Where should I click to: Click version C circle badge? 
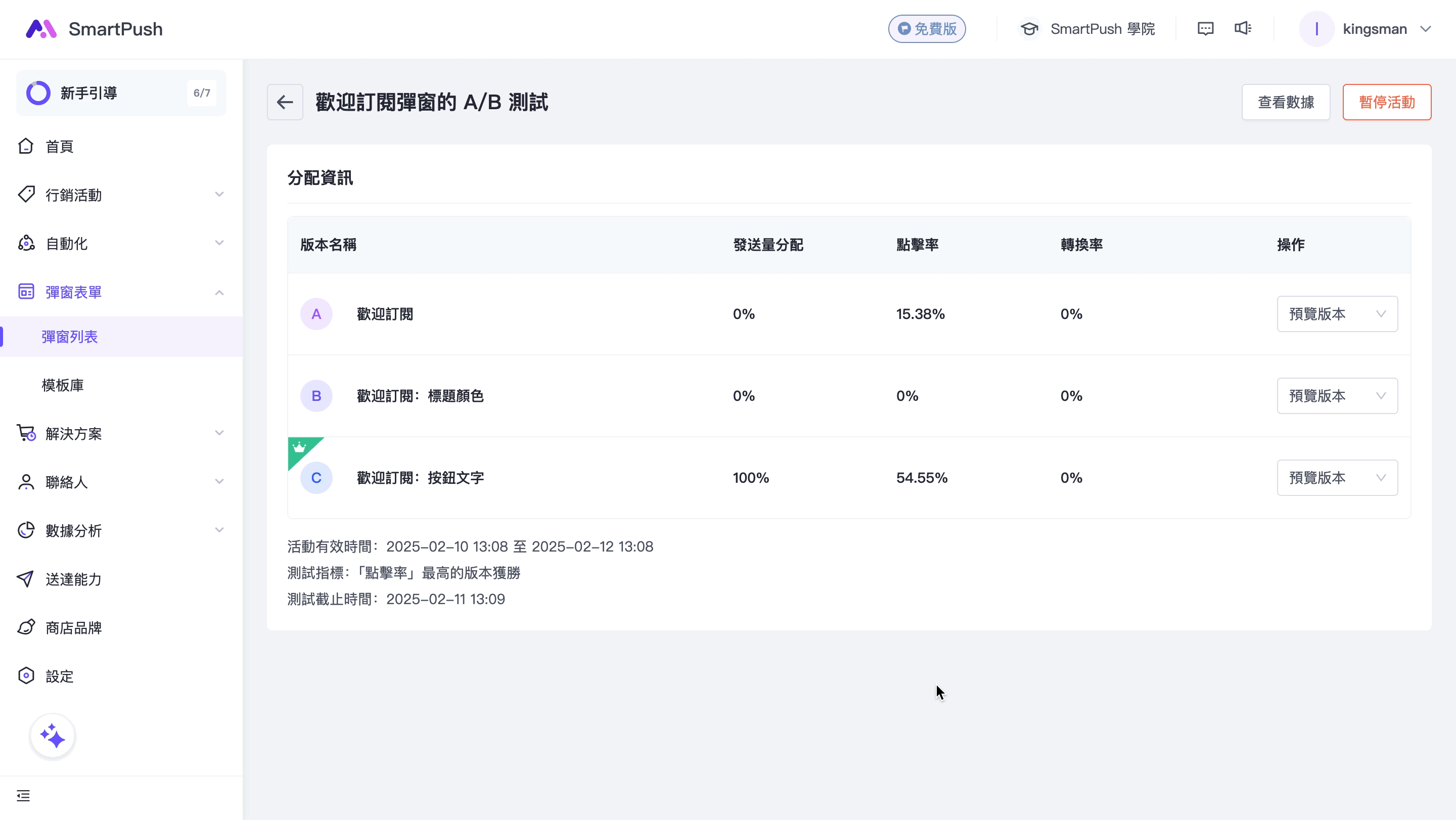[316, 478]
